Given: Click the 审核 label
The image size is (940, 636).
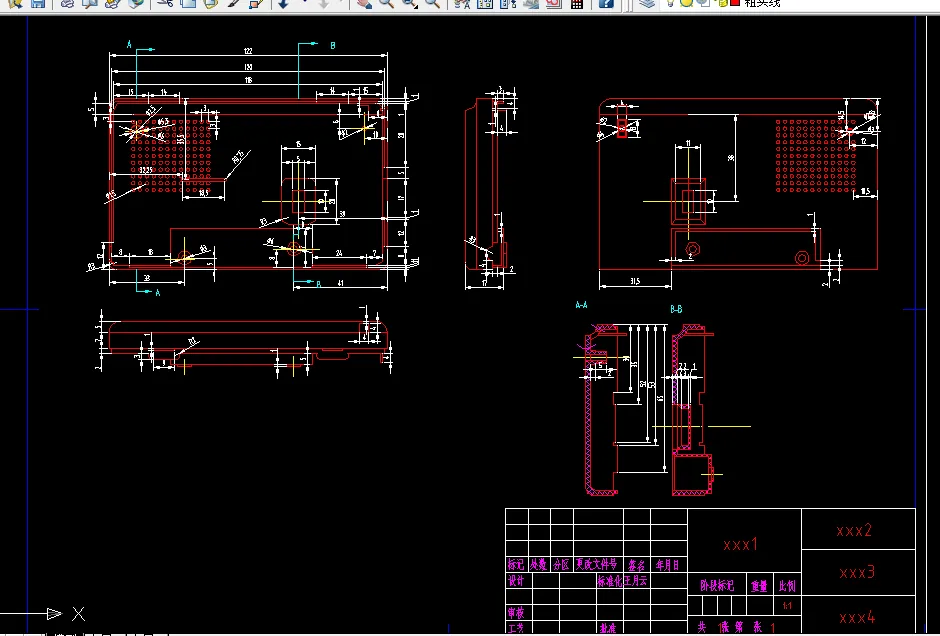Looking at the screenshot, I should pyautogui.click(x=516, y=613).
